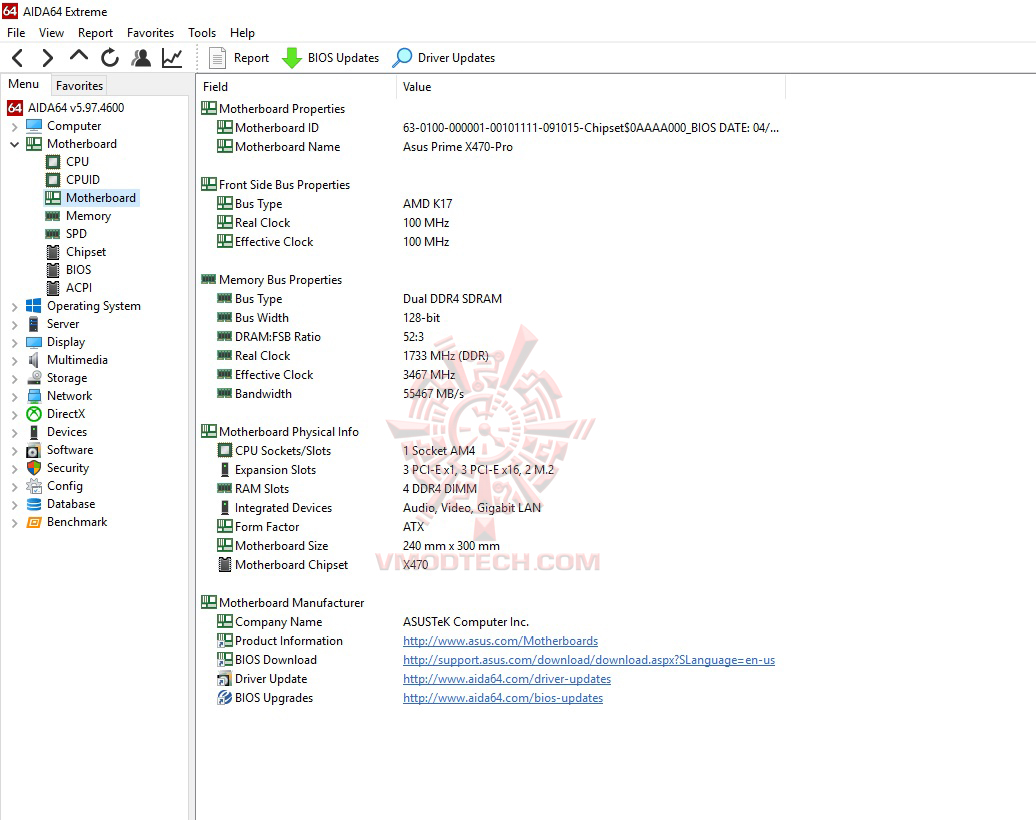Viewport: 1036px width, 820px height.
Task: Click the DirectX Xbox icon
Action: click(x=34, y=414)
